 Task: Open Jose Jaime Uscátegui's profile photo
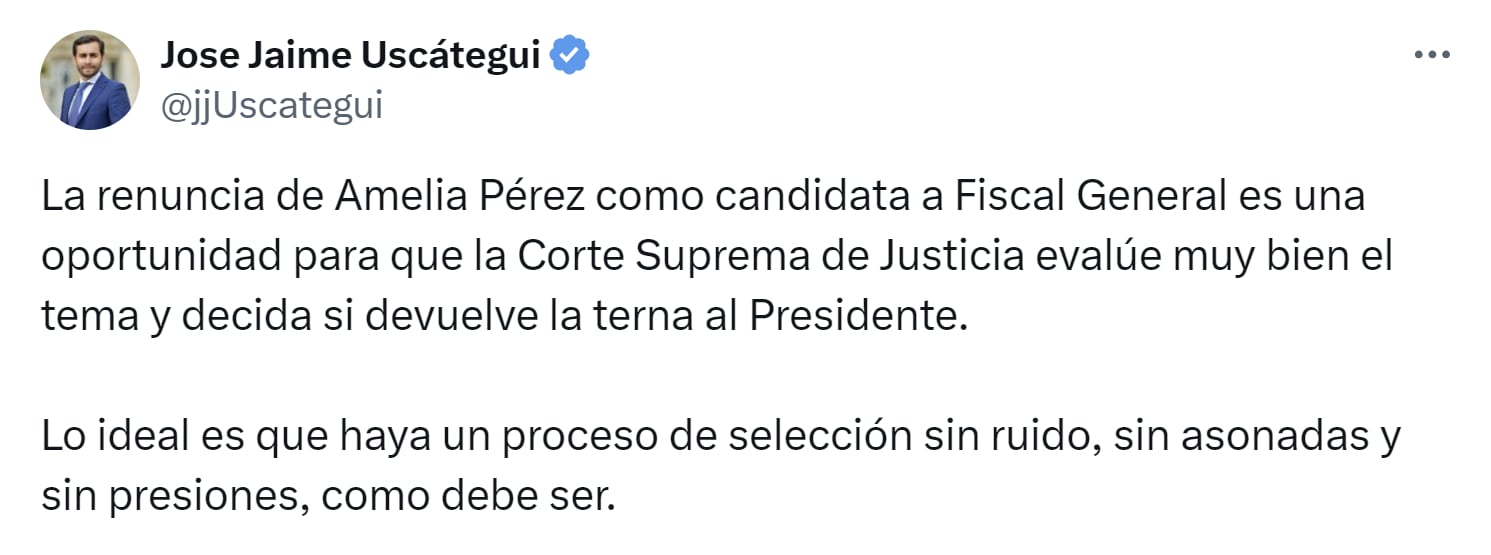89,80
